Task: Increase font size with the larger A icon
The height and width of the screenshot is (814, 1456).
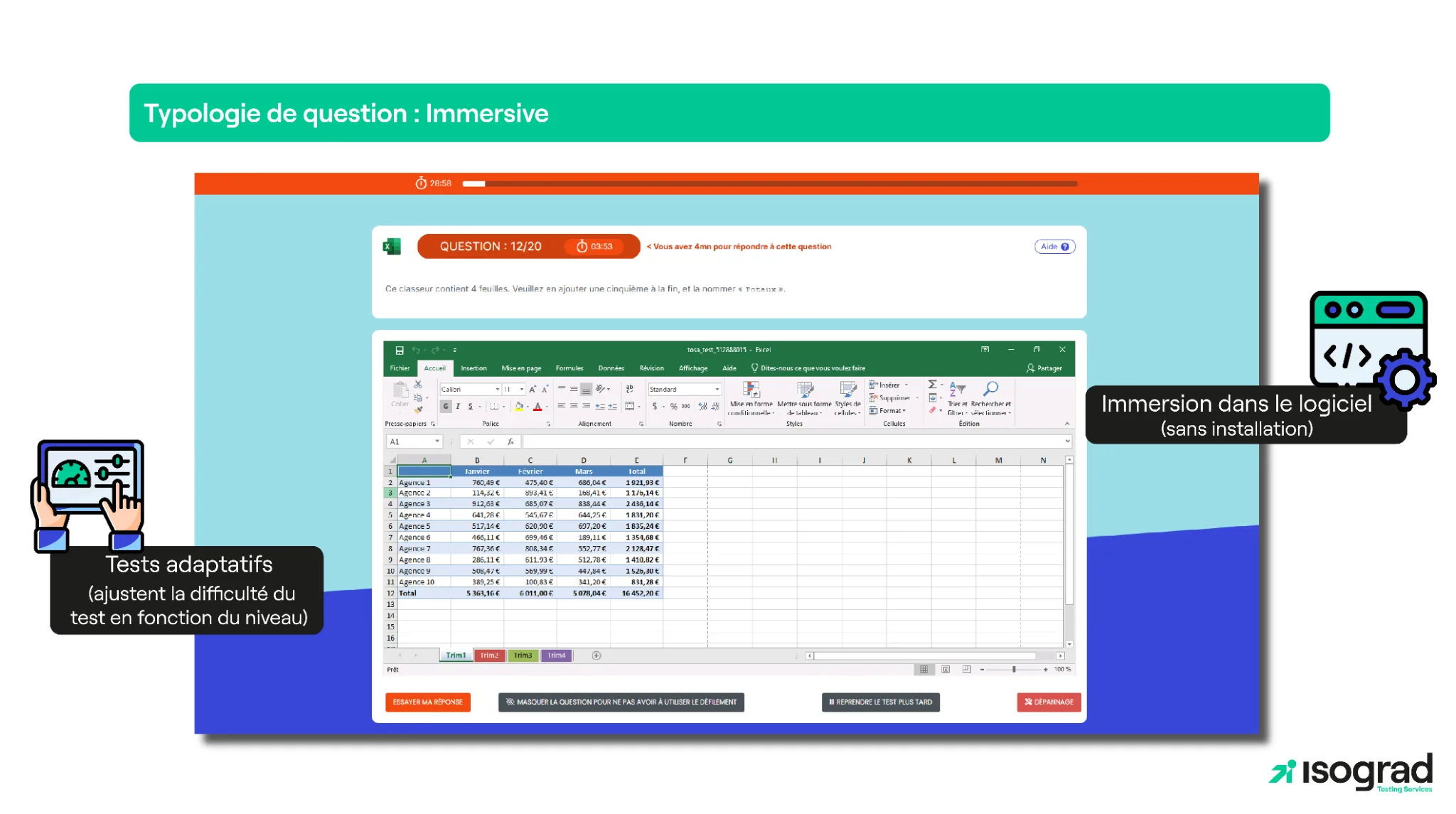Action: [x=532, y=389]
